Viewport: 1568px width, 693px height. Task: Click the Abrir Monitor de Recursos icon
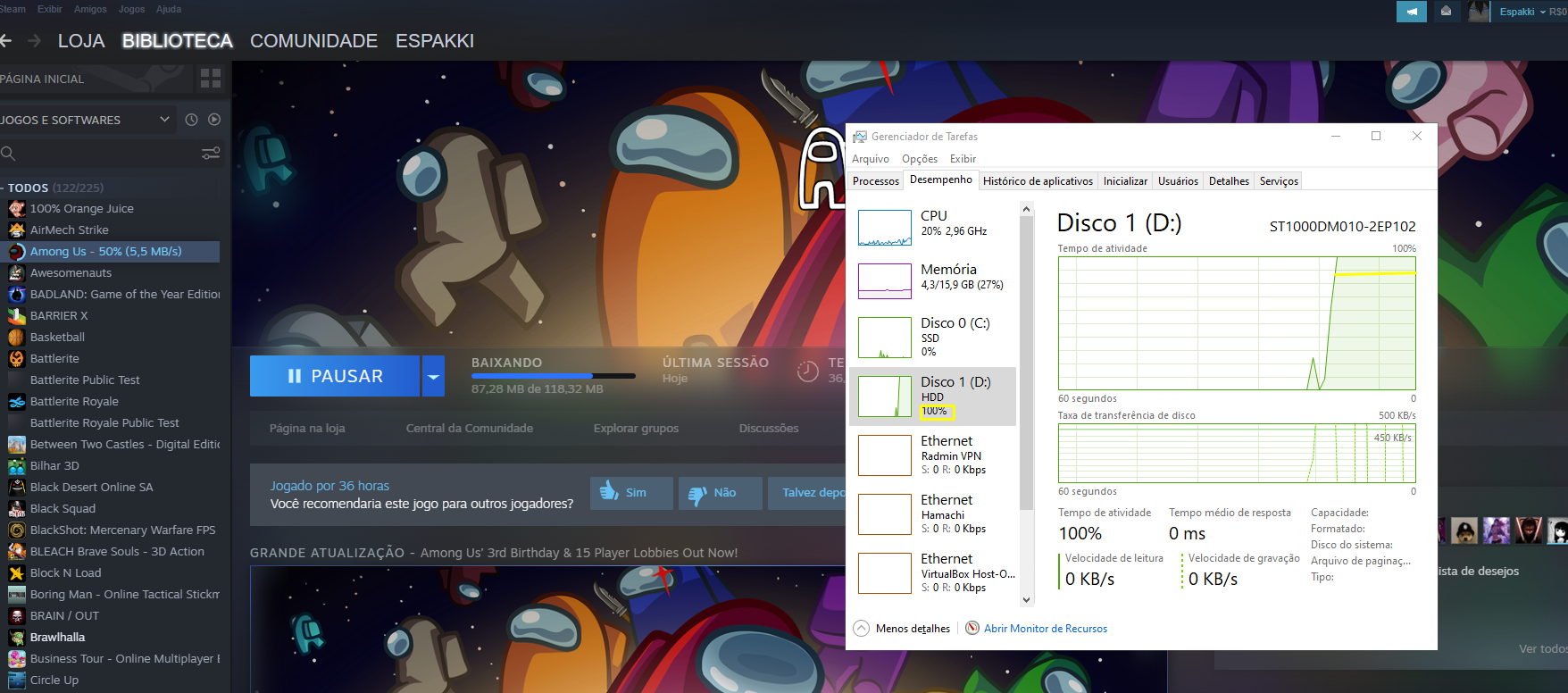[x=972, y=628]
